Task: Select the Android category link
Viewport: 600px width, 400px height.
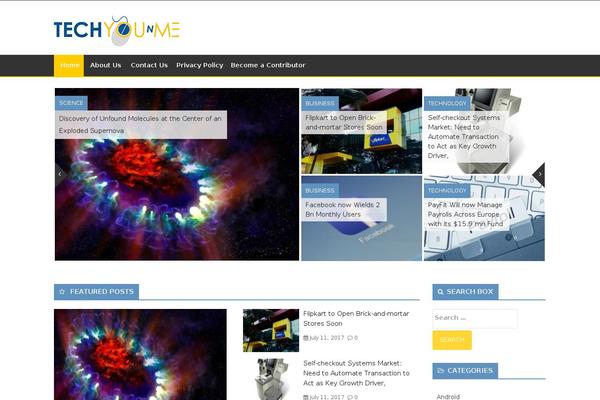Action: coord(448,397)
